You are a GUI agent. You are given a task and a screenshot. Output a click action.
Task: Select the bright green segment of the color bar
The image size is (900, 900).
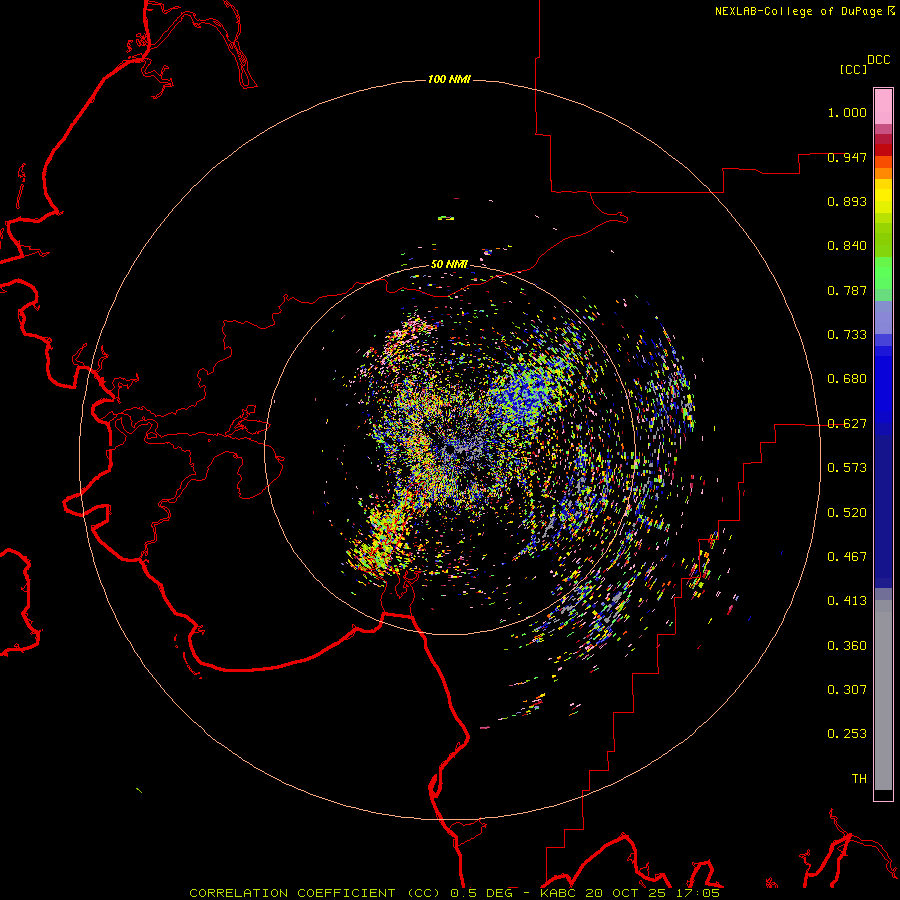click(883, 273)
